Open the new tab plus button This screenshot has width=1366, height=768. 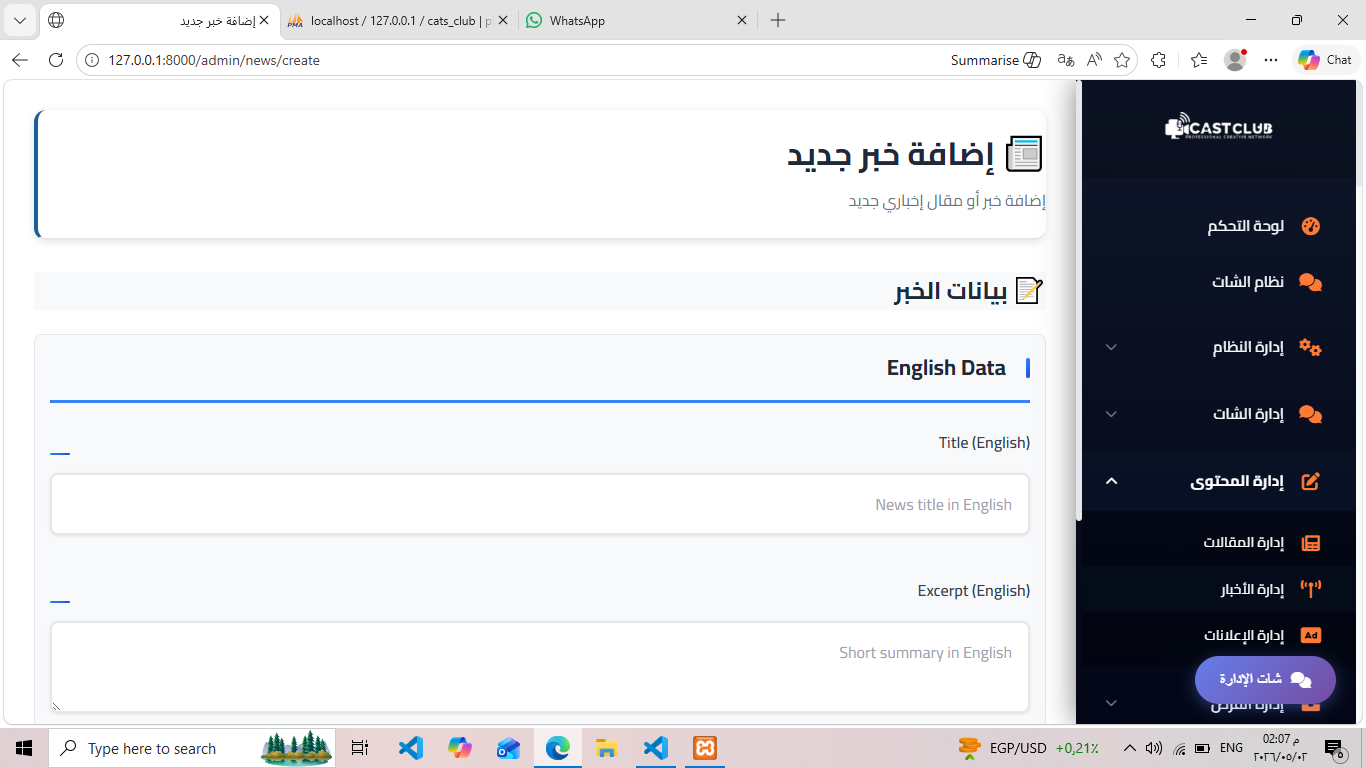click(778, 20)
